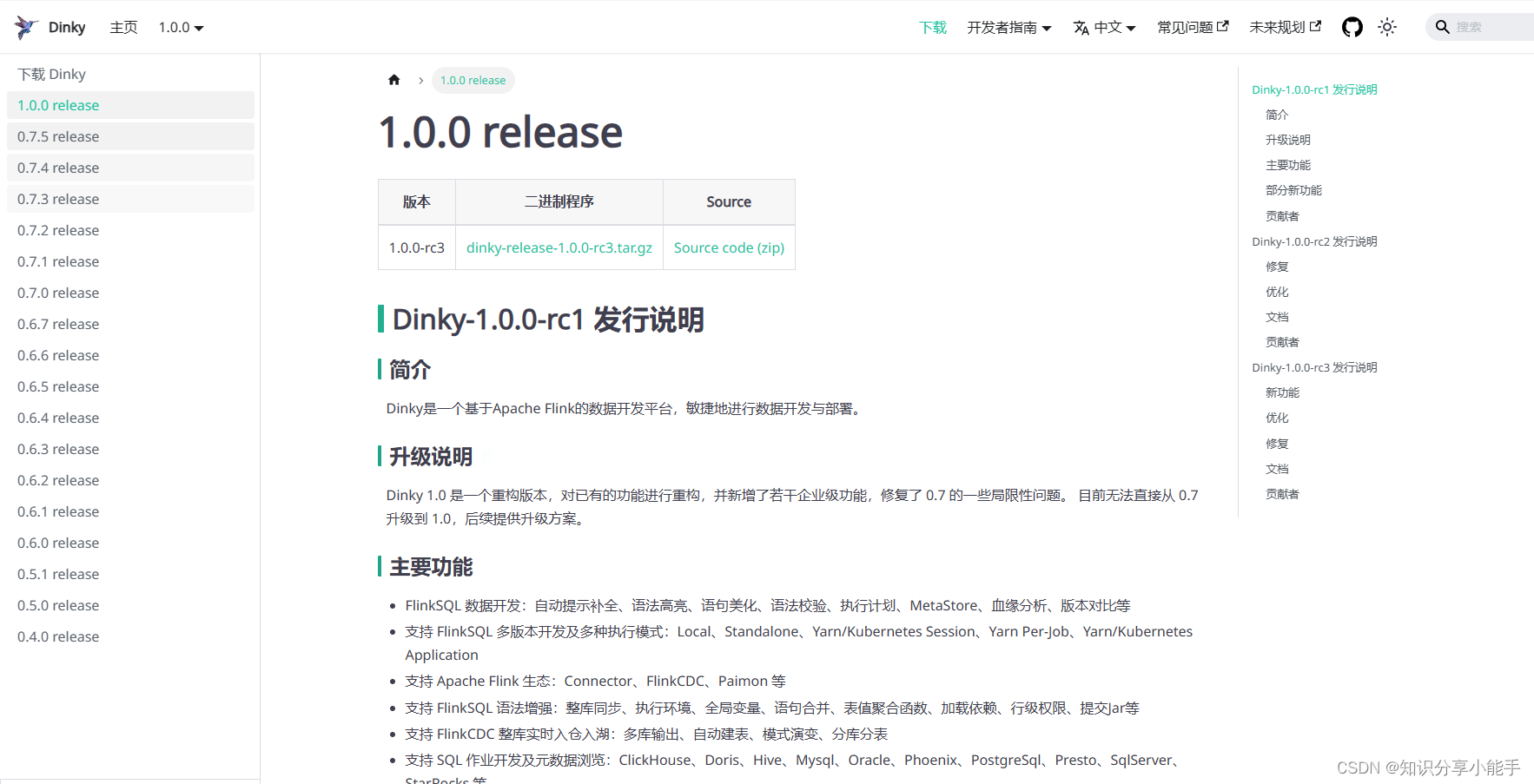Jump to 简介 in table of contents
Screen dimensions: 1534x784
tap(1277, 115)
